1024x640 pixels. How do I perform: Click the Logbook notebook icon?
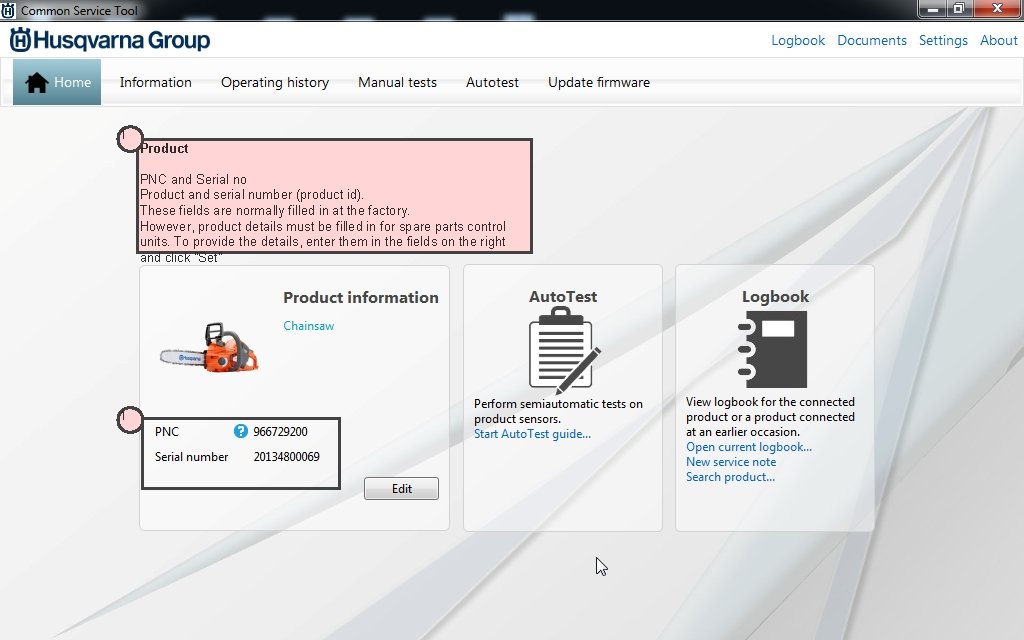click(x=772, y=349)
